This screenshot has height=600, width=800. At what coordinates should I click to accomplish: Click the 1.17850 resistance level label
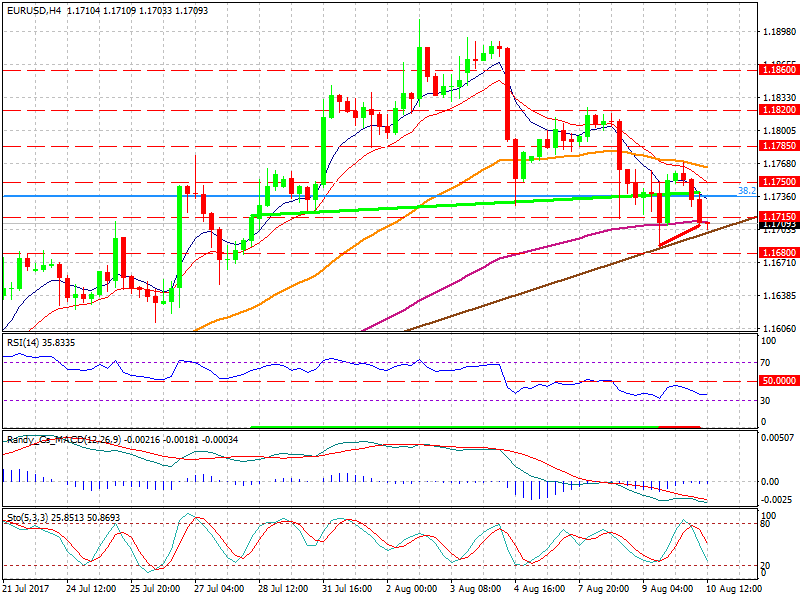(778, 146)
